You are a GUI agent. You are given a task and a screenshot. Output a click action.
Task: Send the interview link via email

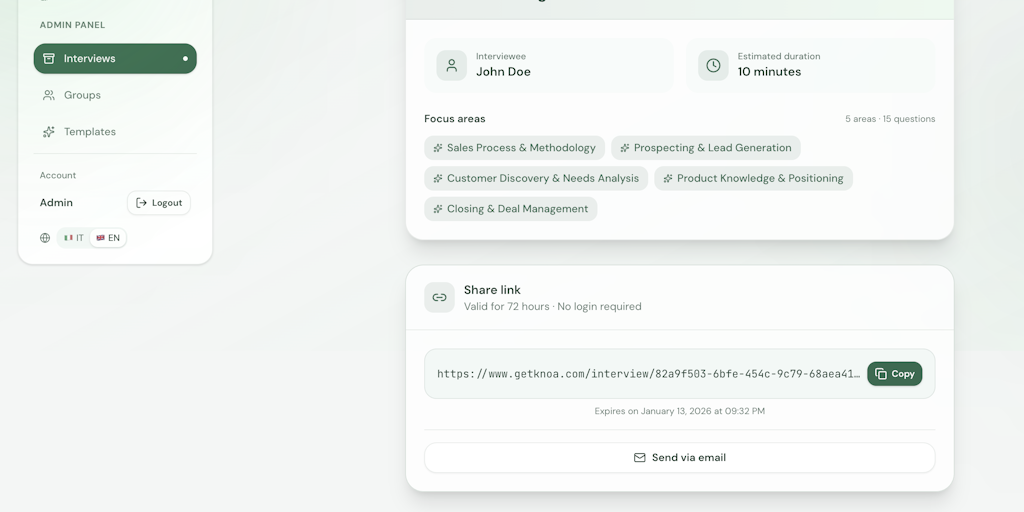680,458
